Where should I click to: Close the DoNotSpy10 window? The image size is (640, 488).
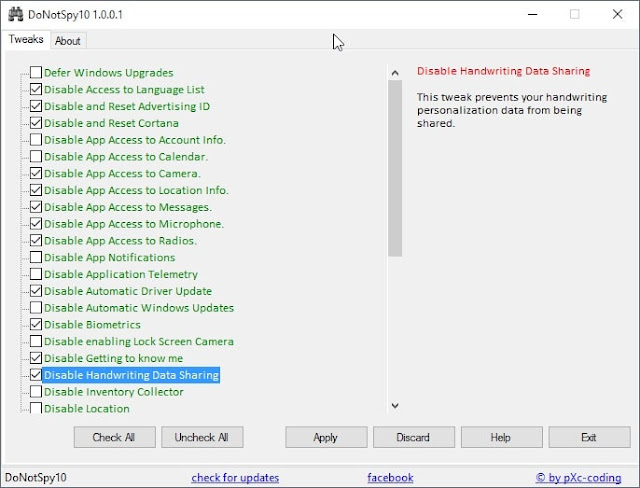pos(617,14)
